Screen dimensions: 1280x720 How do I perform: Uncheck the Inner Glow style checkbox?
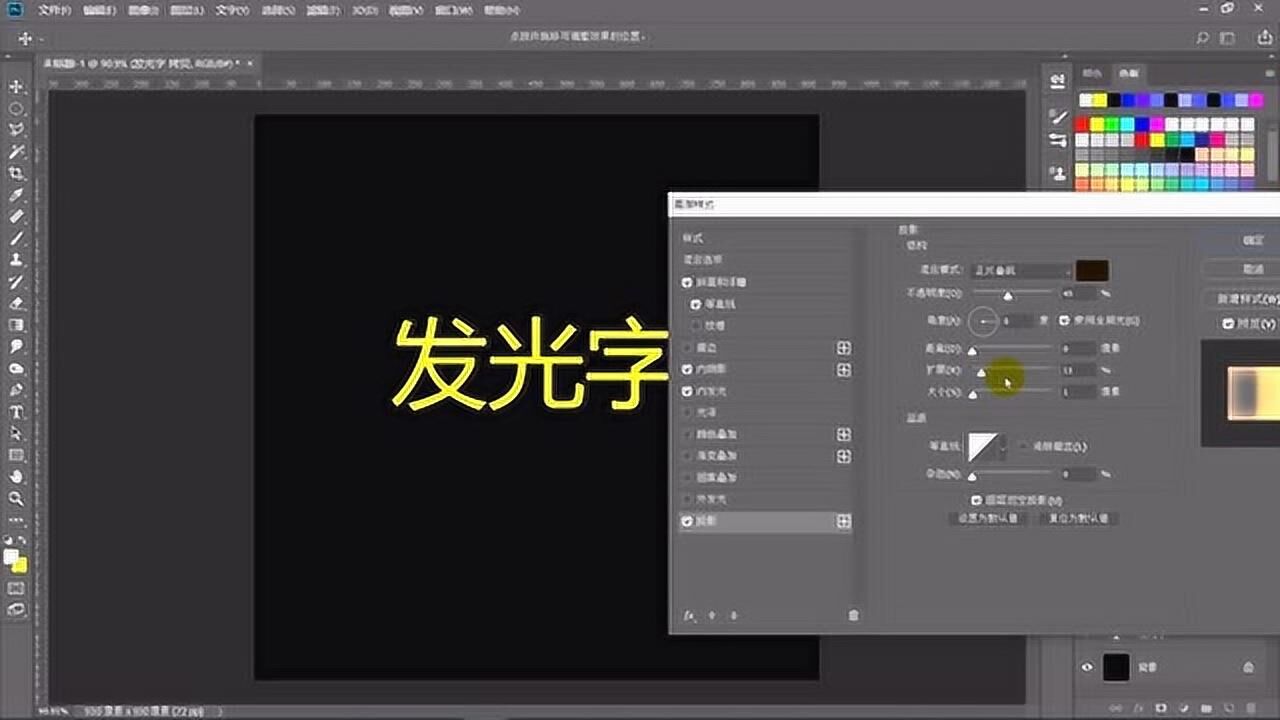click(687, 391)
